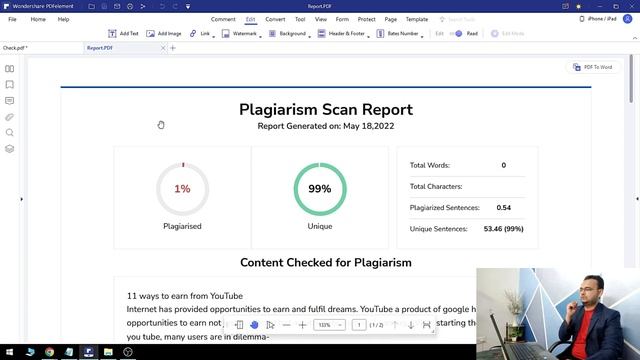Open the File menu
Screen dimensions: 640x360
[x=12, y=19]
